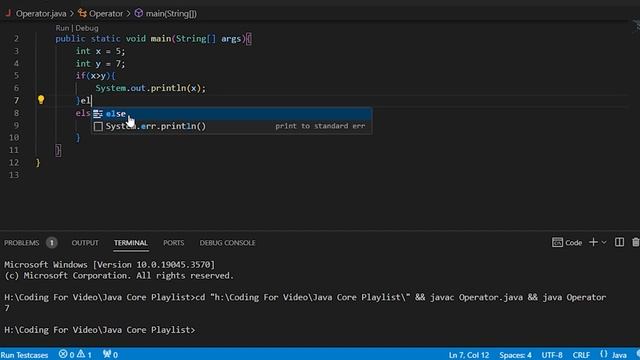The image size is (640, 360).
Task: Click the Run code lens link
Action: click(62, 28)
